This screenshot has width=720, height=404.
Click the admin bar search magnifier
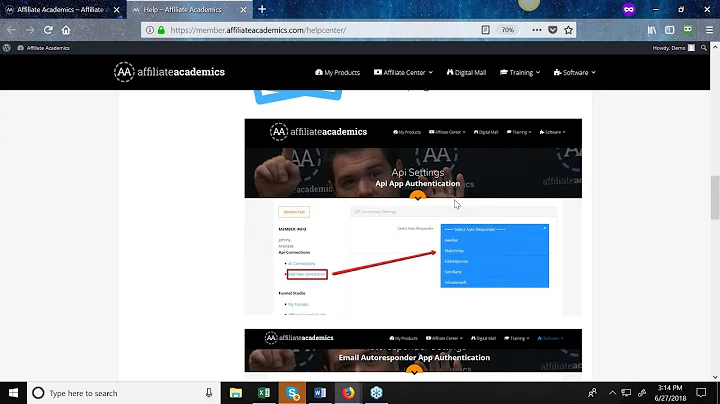point(703,48)
